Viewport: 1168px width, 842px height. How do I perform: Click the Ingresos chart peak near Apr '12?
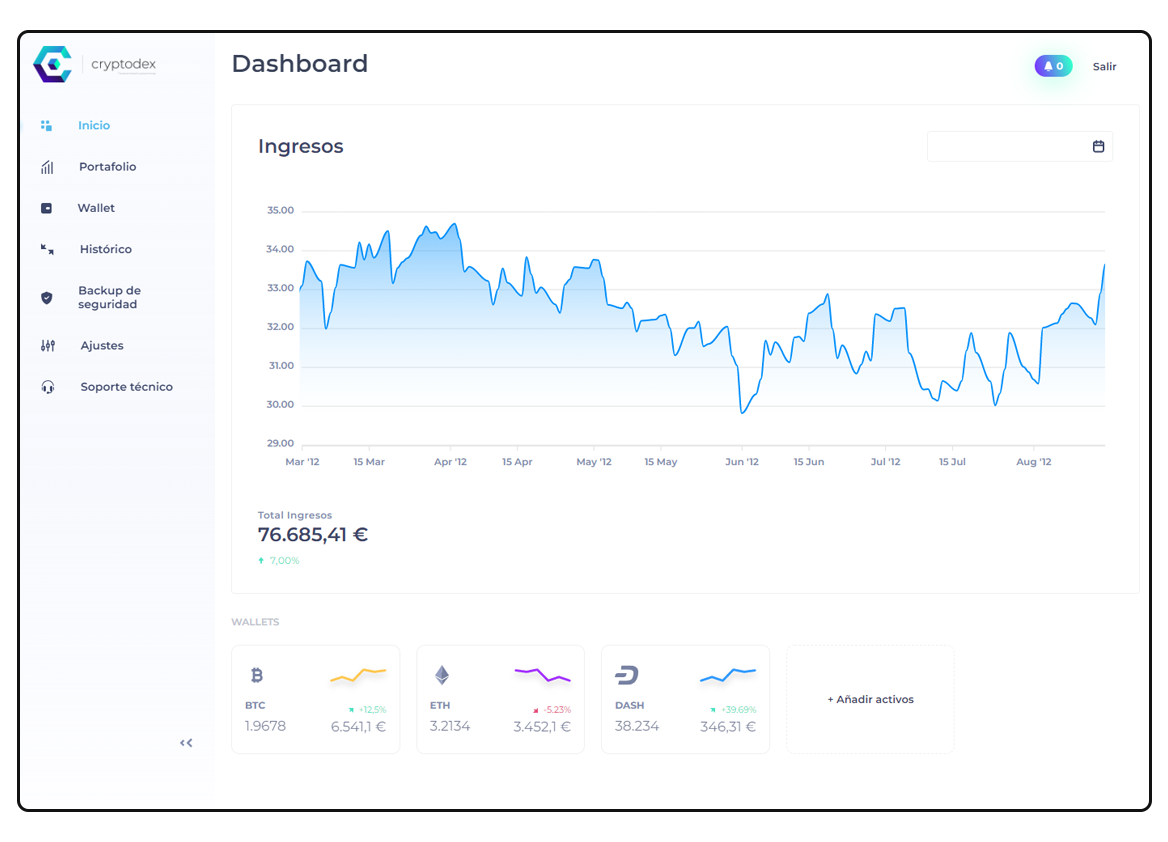pyautogui.click(x=455, y=224)
